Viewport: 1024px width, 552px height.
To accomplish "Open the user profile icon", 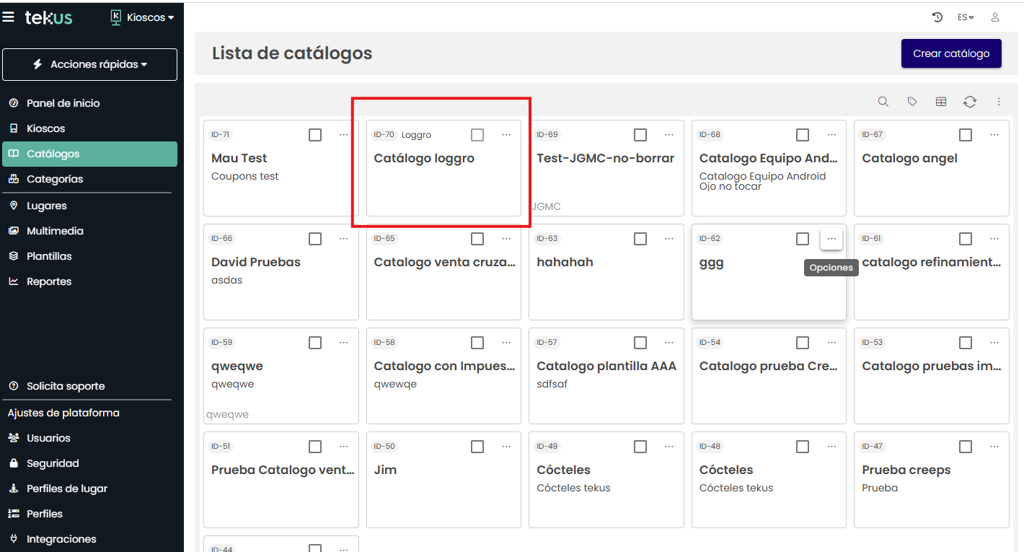I will tap(995, 17).
